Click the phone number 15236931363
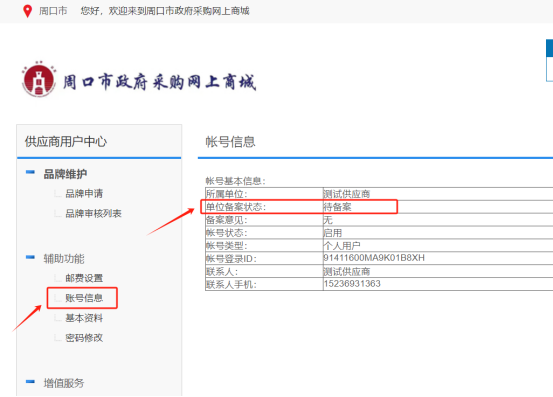553x397 pixels. pos(352,283)
